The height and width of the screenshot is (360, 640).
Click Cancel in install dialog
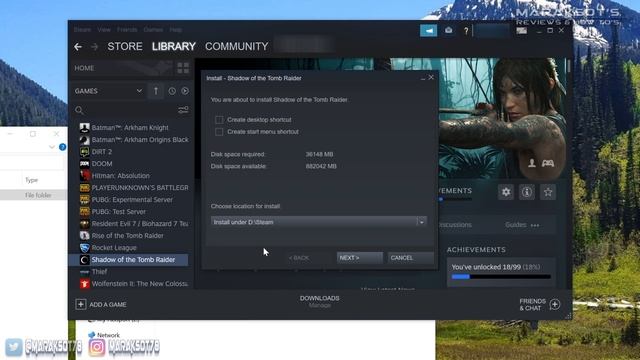(x=411, y=258)
